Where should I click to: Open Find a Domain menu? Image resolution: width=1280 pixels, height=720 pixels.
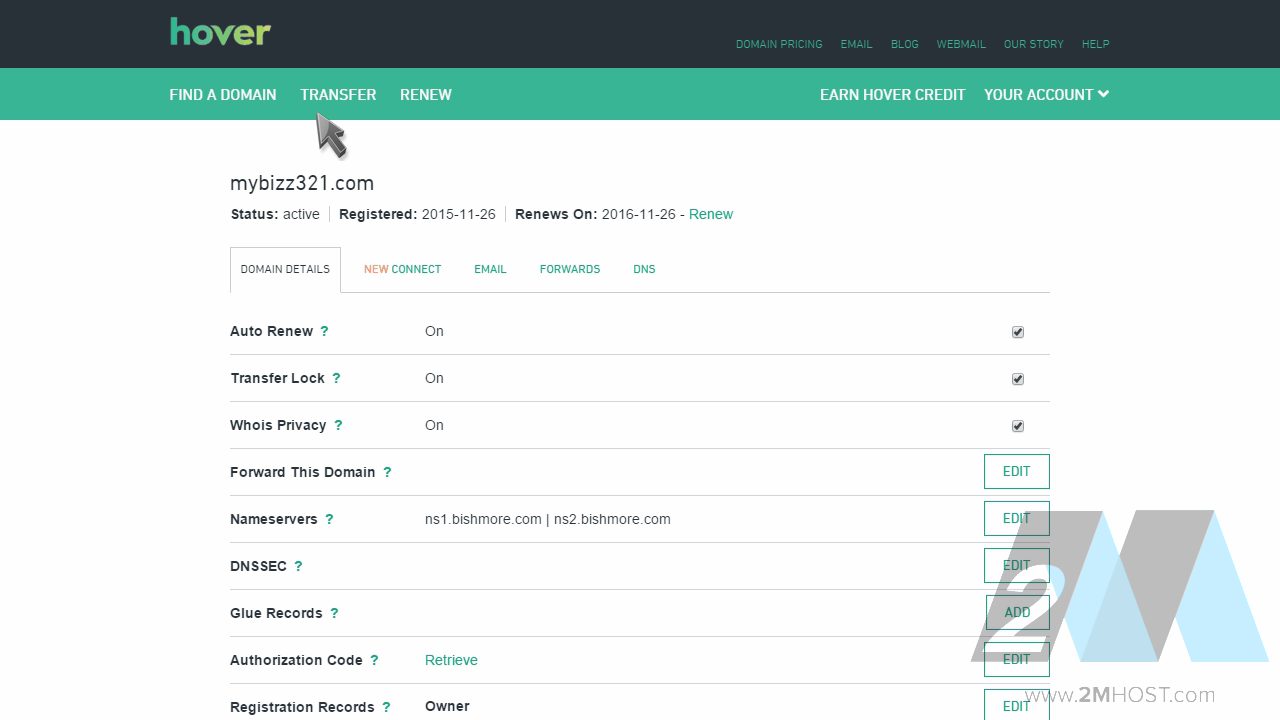[x=223, y=94]
